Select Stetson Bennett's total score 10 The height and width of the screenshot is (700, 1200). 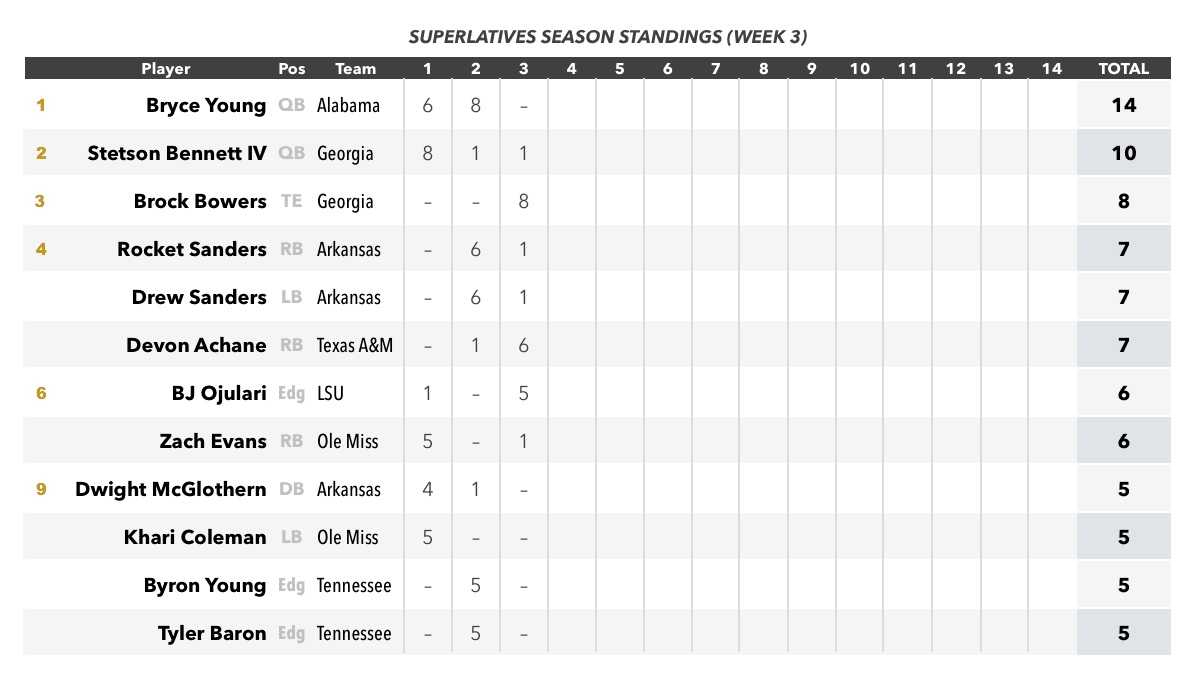tap(1124, 153)
